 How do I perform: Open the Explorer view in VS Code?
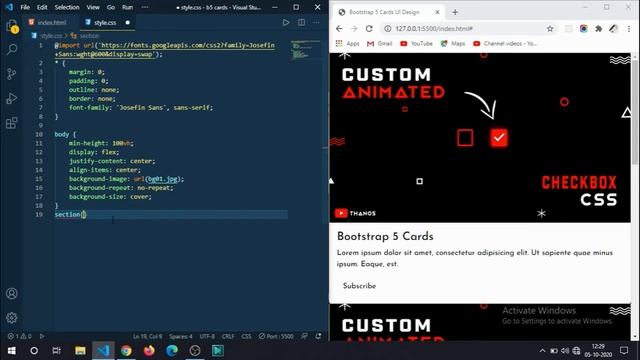point(12,26)
